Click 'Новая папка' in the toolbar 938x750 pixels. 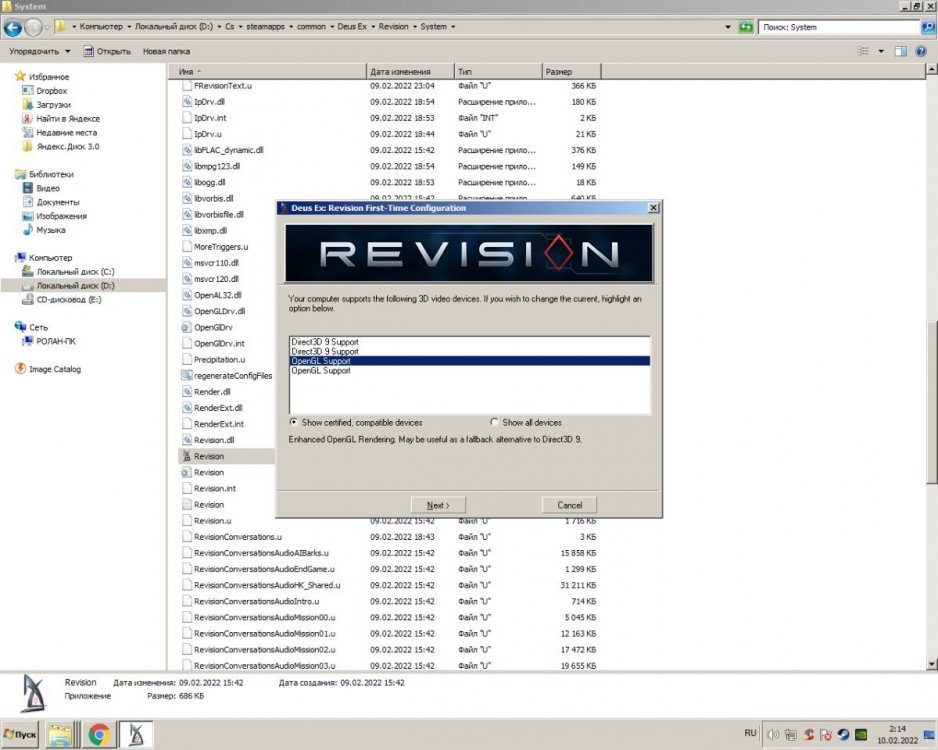coord(166,51)
